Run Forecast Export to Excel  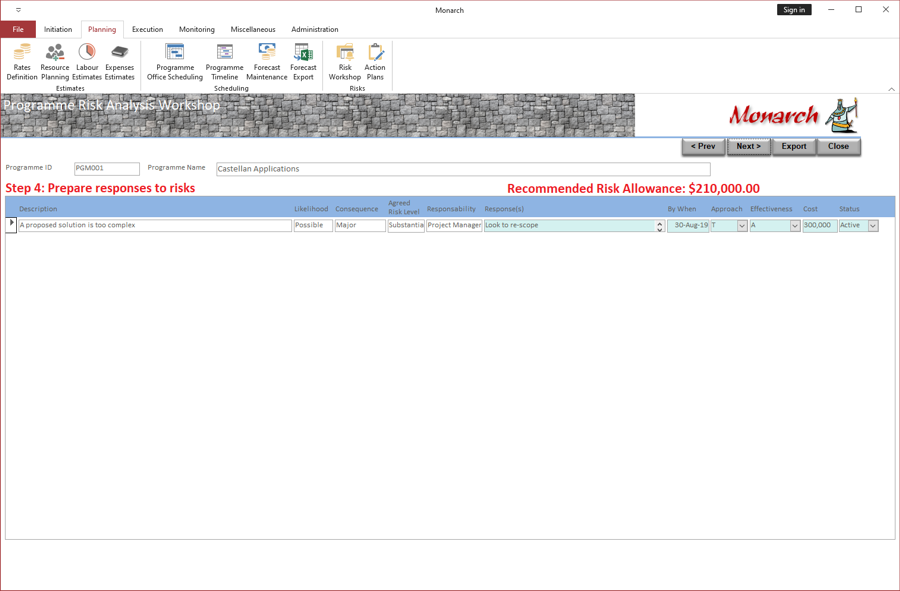coord(303,62)
